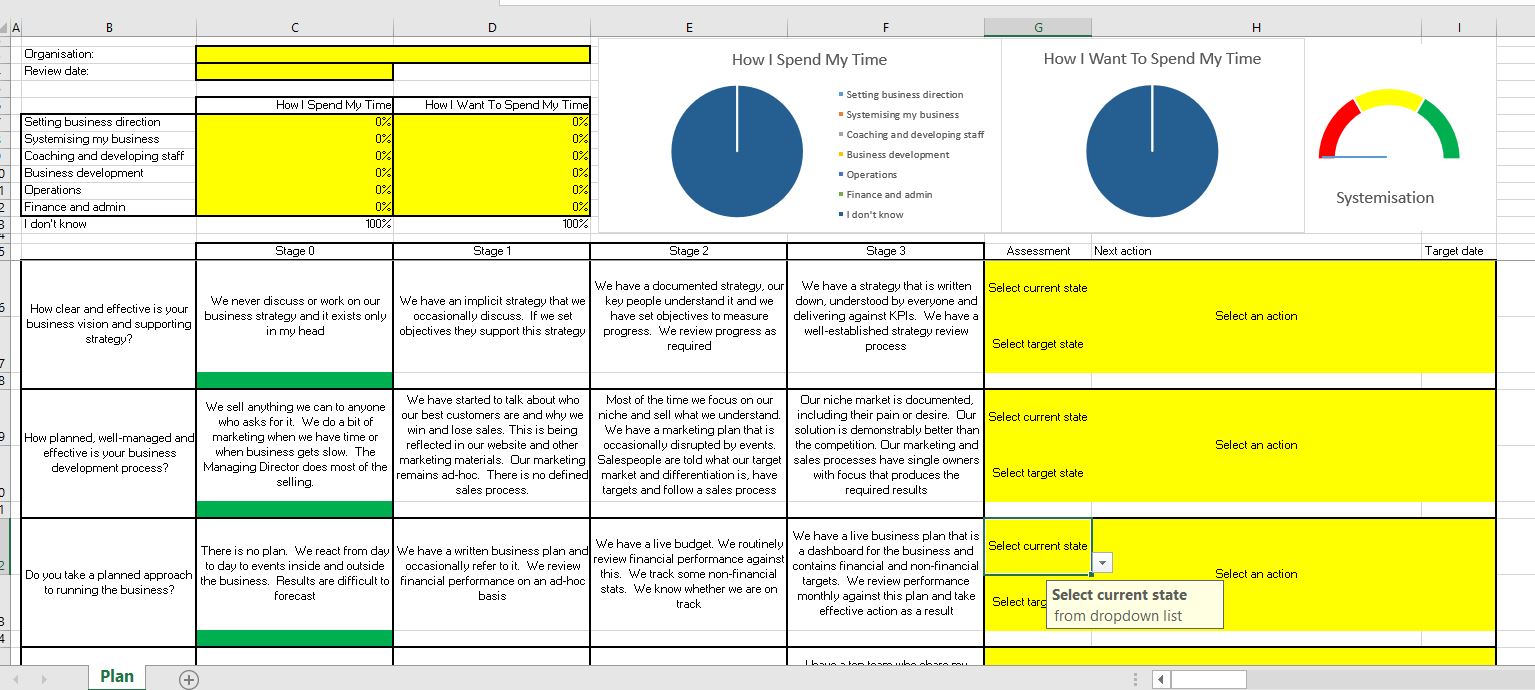Add a new sheet with the plus button
The width and height of the screenshot is (1535, 690).
pyautogui.click(x=188, y=679)
